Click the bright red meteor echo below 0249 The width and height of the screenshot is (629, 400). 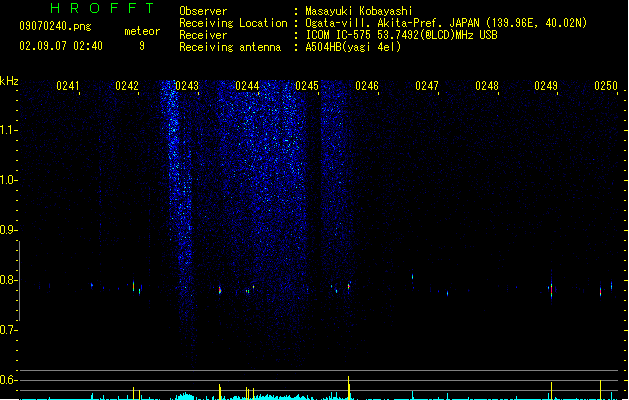click(x=552, y=290)
